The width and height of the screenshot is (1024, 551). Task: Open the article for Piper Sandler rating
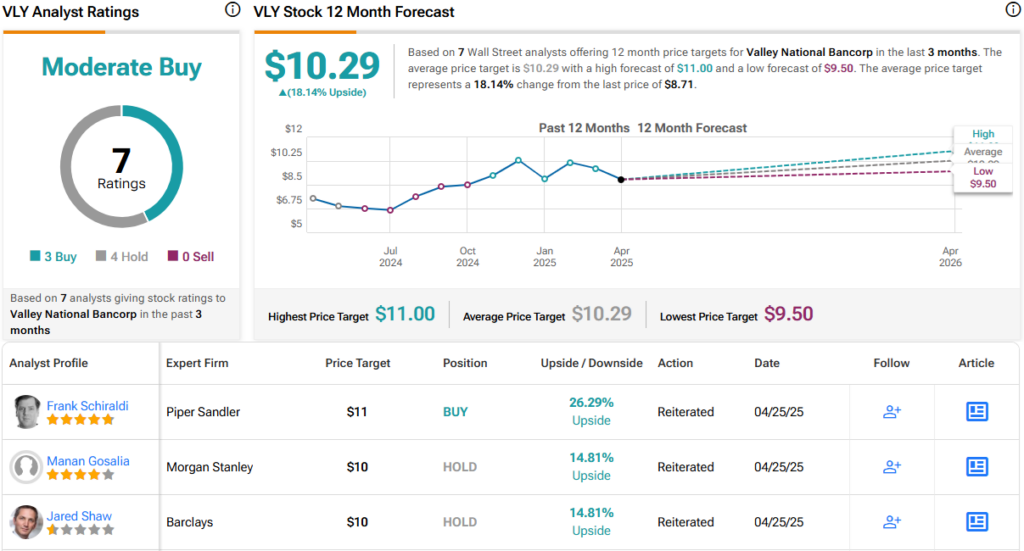[x=977, y=411]
